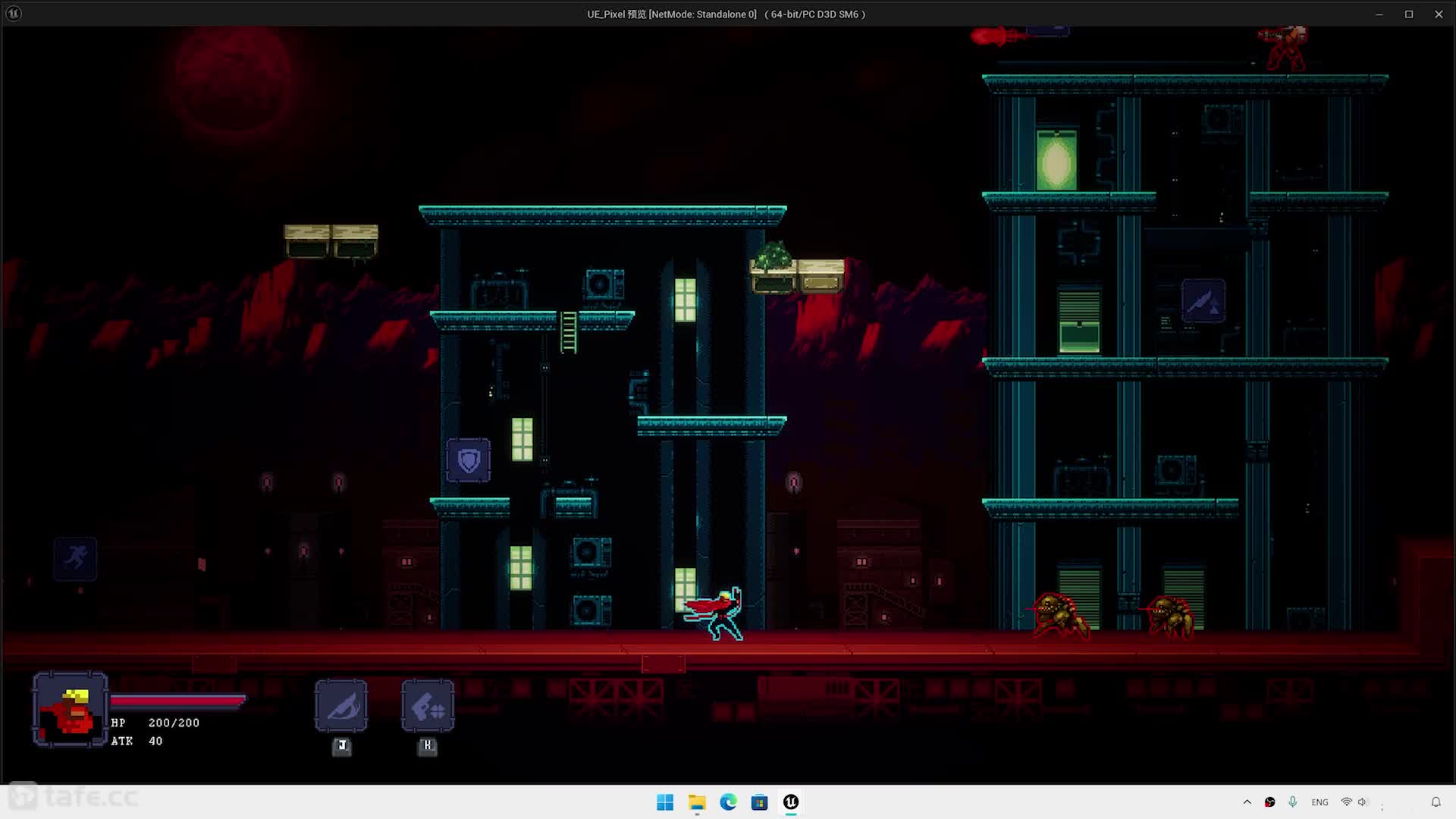The width and height of the screenshot is (1456, 819).
Task: Maximize the UE_Pixel game window
Action: click(x=1409, y=14)
